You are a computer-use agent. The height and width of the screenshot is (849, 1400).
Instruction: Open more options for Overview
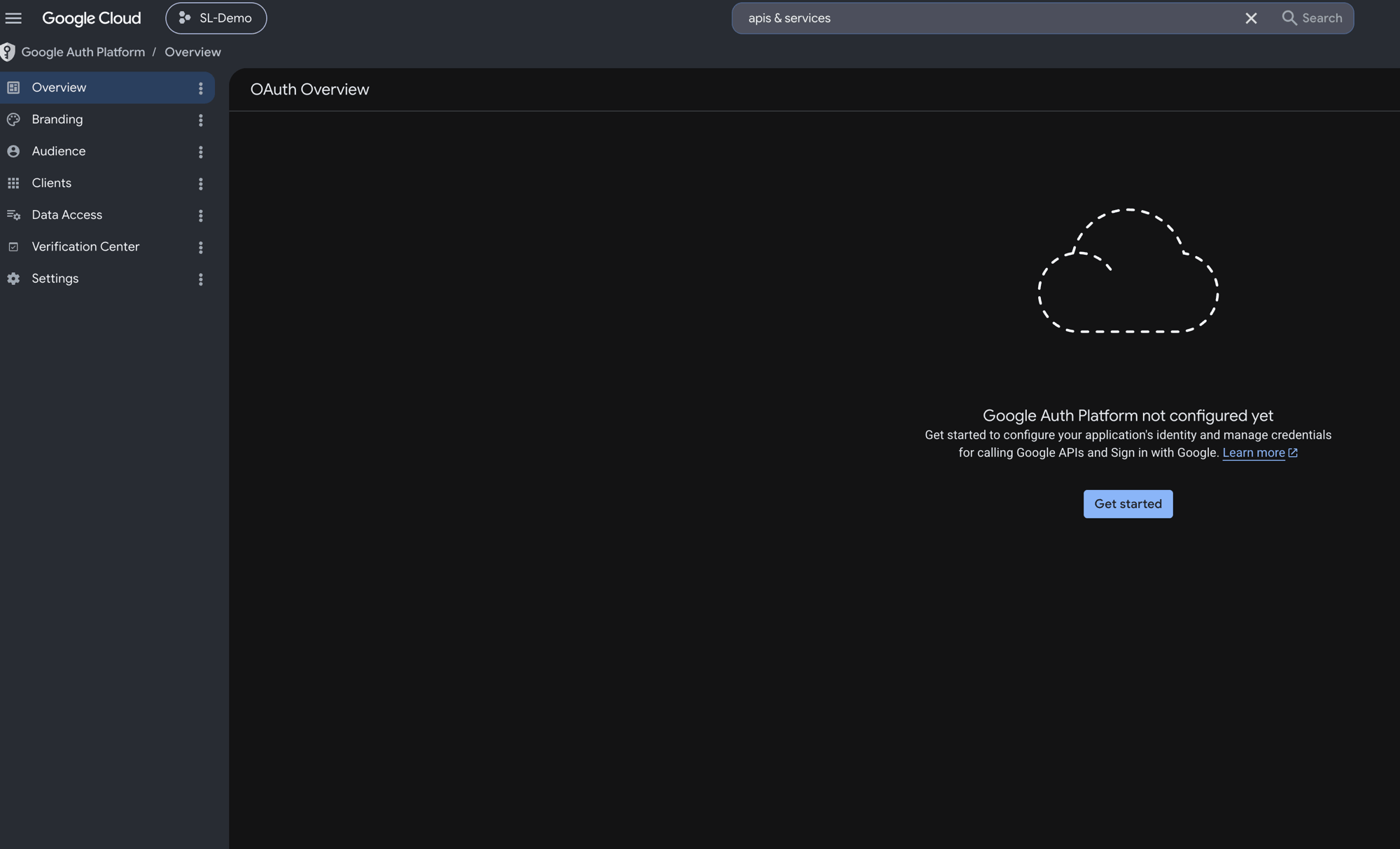(x=201, y=88)
